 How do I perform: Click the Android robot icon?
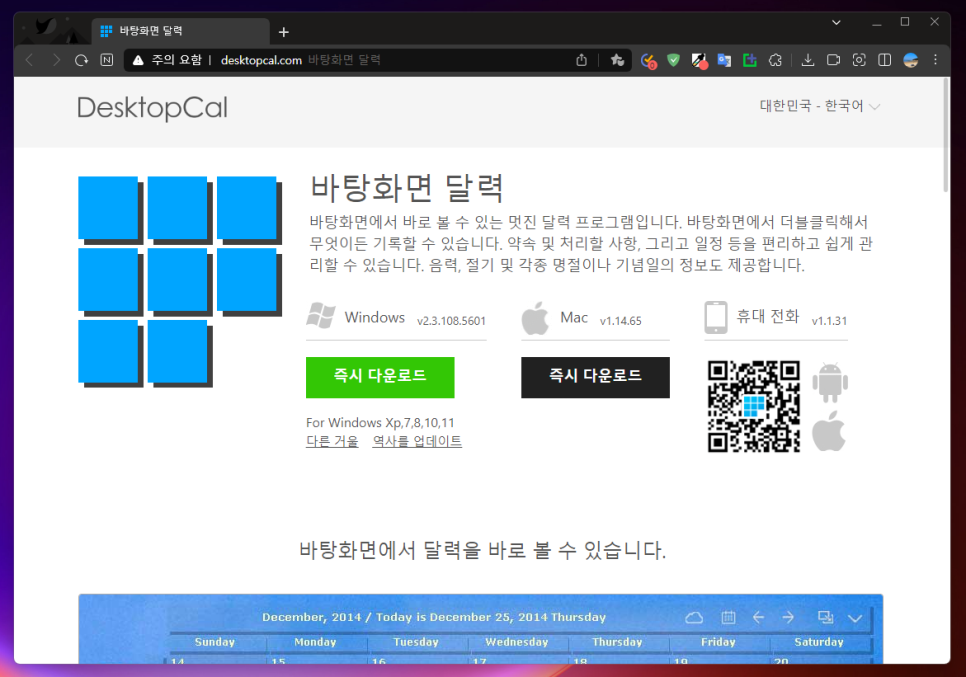tap(830, 383)
